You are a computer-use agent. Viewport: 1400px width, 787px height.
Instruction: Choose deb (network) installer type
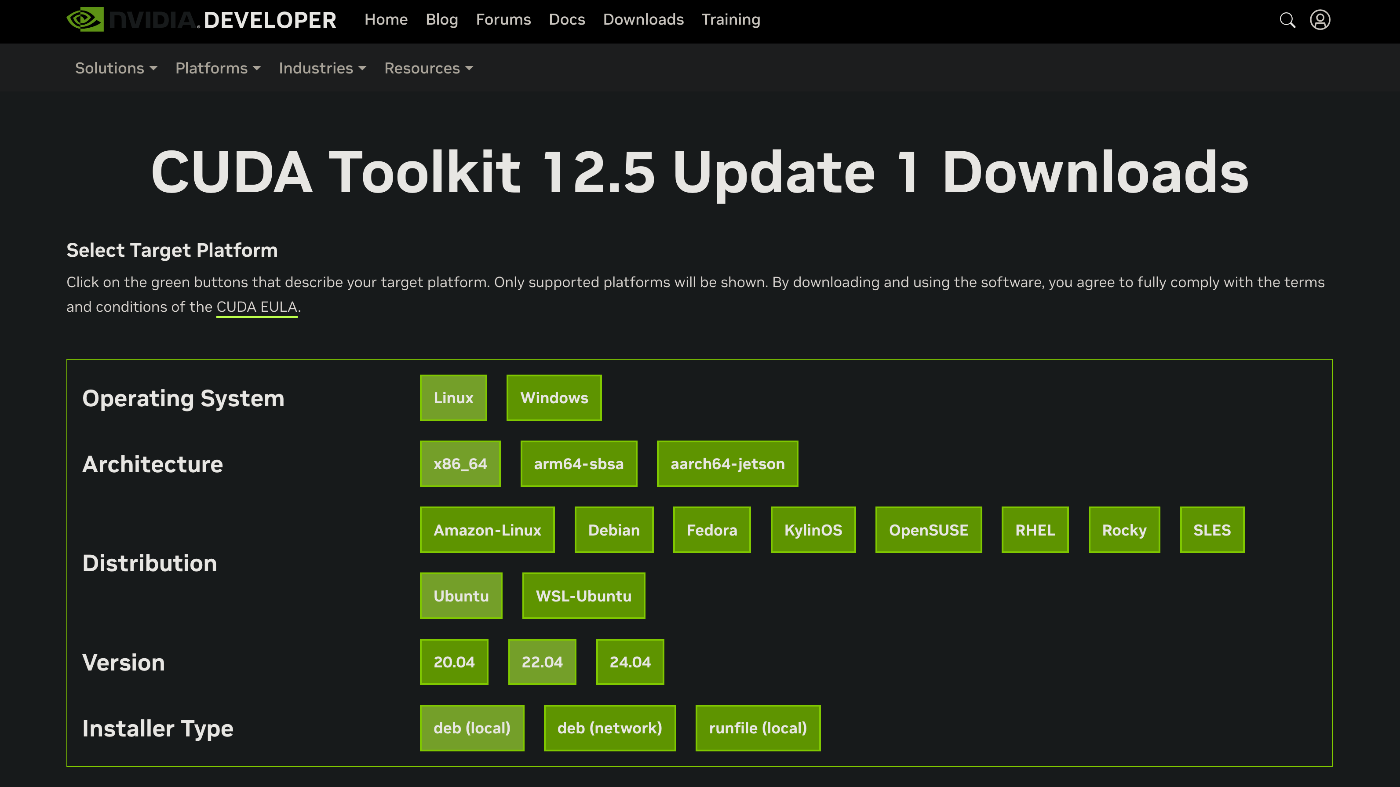[x=610, y=728]
